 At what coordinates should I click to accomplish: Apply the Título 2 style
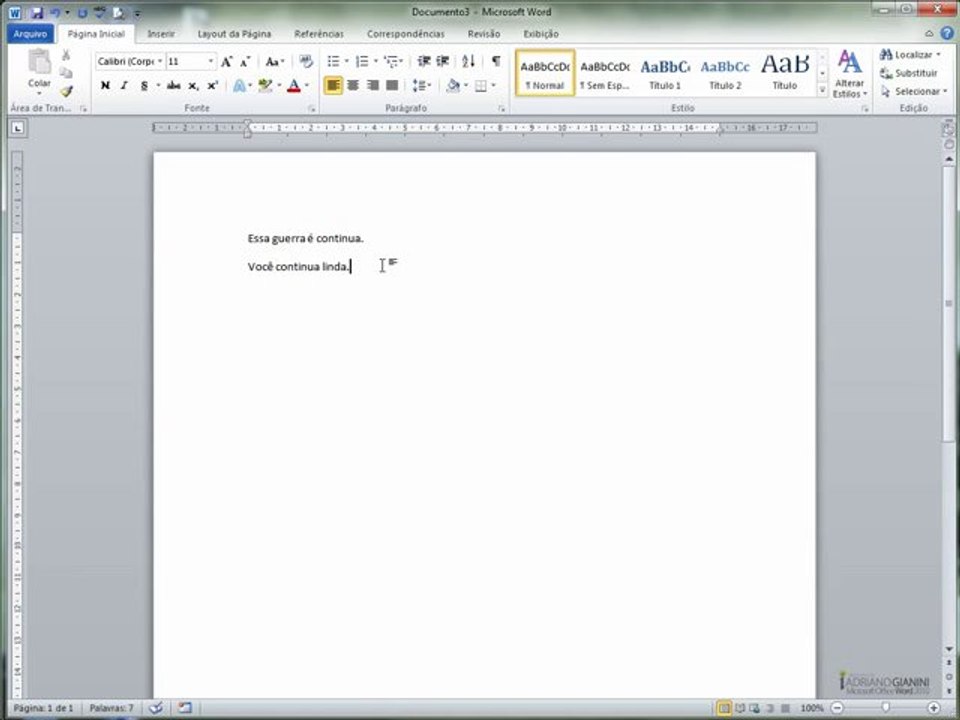click(x=725, y=73)
